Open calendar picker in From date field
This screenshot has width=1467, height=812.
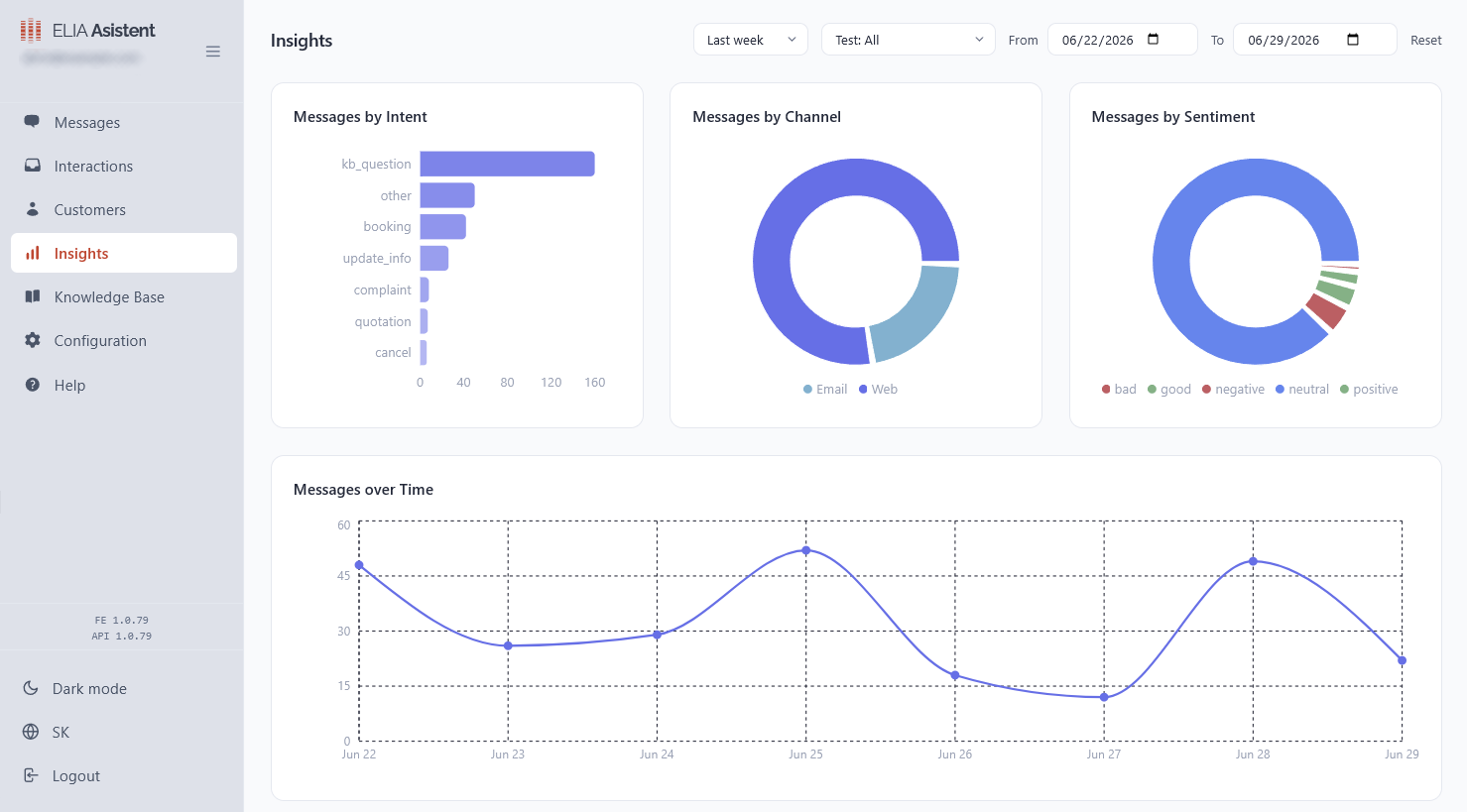click(1153, 40)
